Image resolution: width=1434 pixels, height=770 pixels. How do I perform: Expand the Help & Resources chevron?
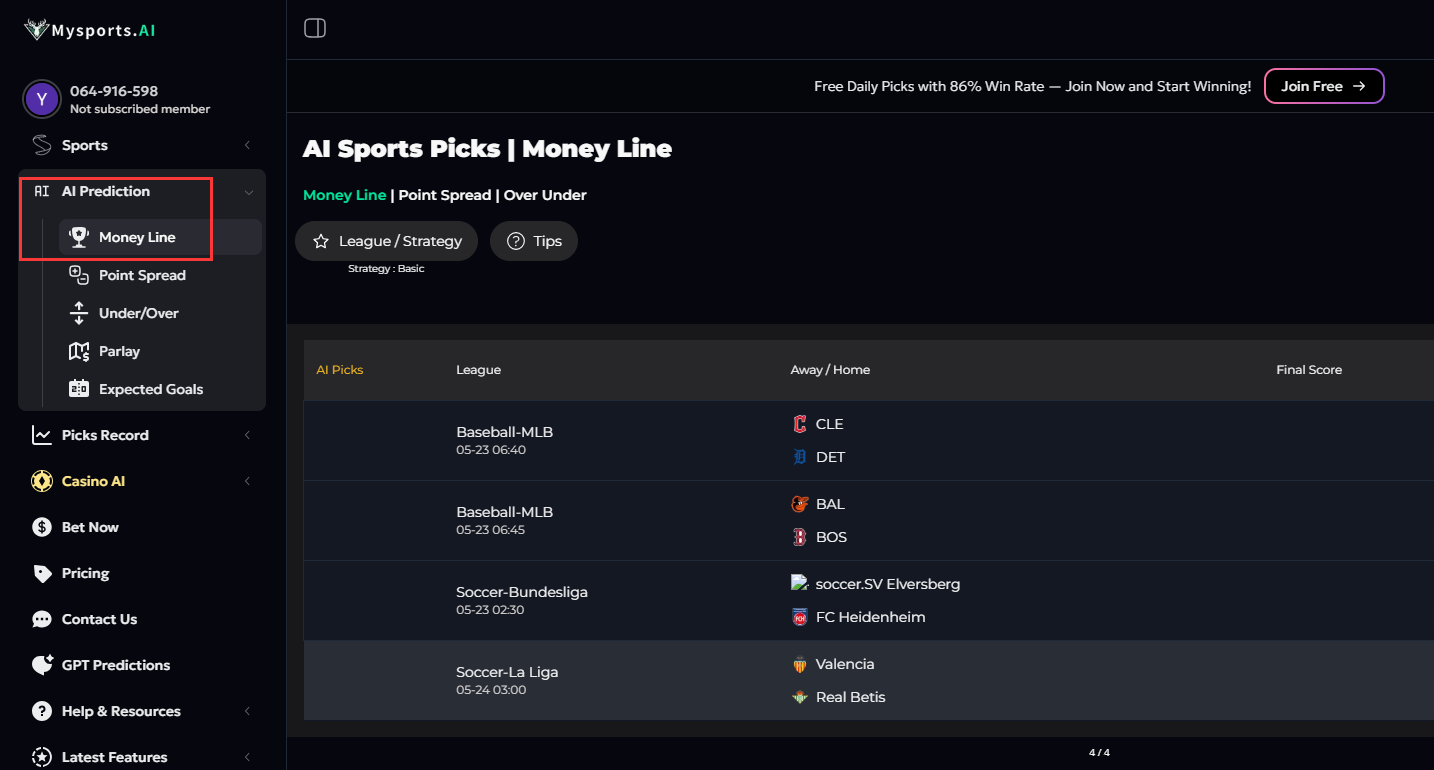click(x=247, y=711)
